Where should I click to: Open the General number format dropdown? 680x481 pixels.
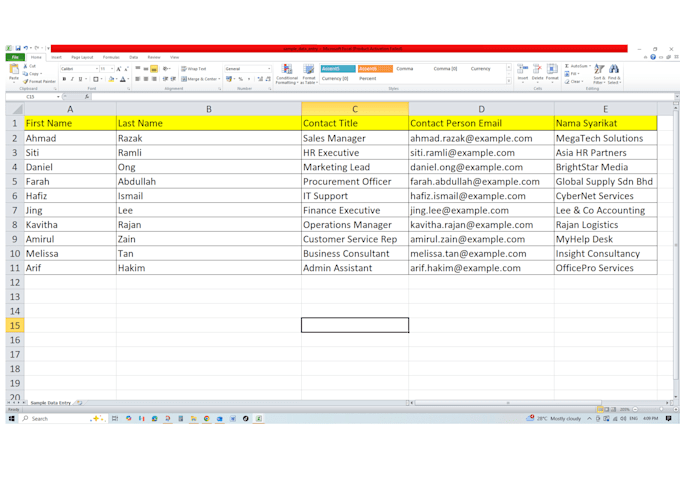269,69
